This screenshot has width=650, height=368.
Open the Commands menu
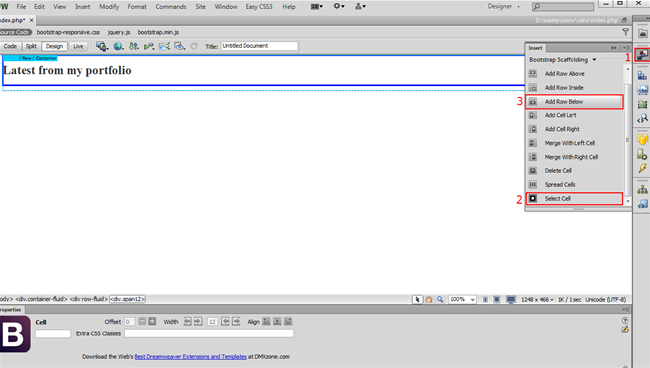click(x=171, y=7)
